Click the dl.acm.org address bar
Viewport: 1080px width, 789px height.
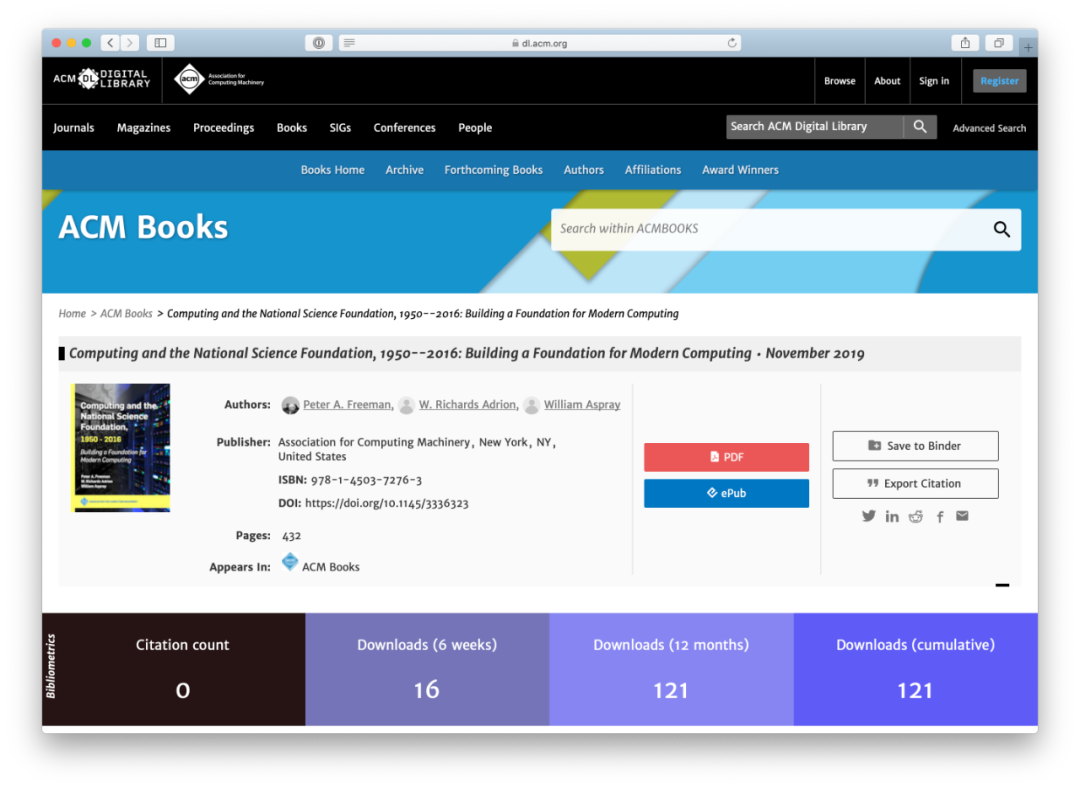(x=539, y=43)
